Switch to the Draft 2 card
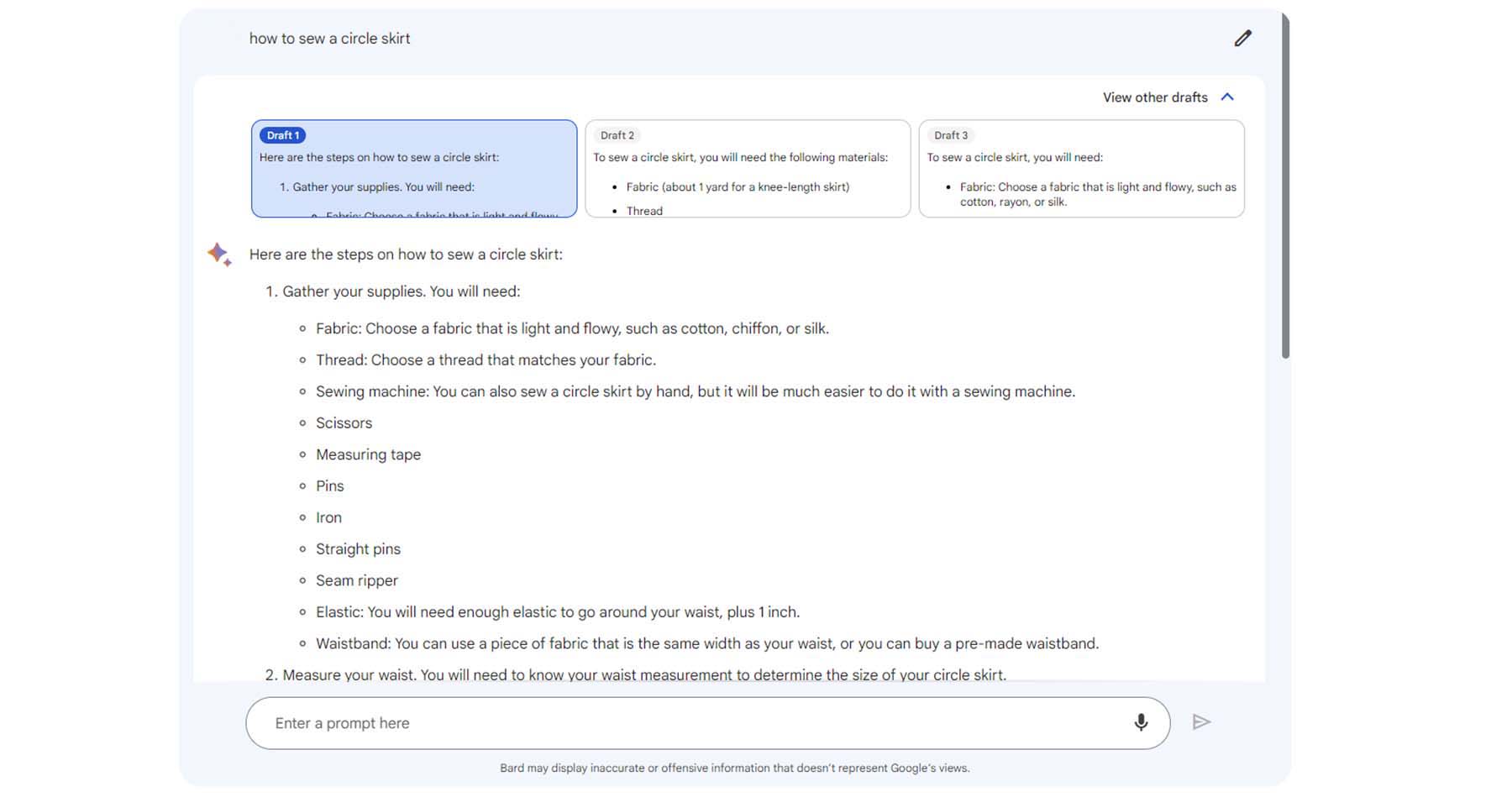The height and width of the screenshot is (808, 1512). click(x=747, y=169)
